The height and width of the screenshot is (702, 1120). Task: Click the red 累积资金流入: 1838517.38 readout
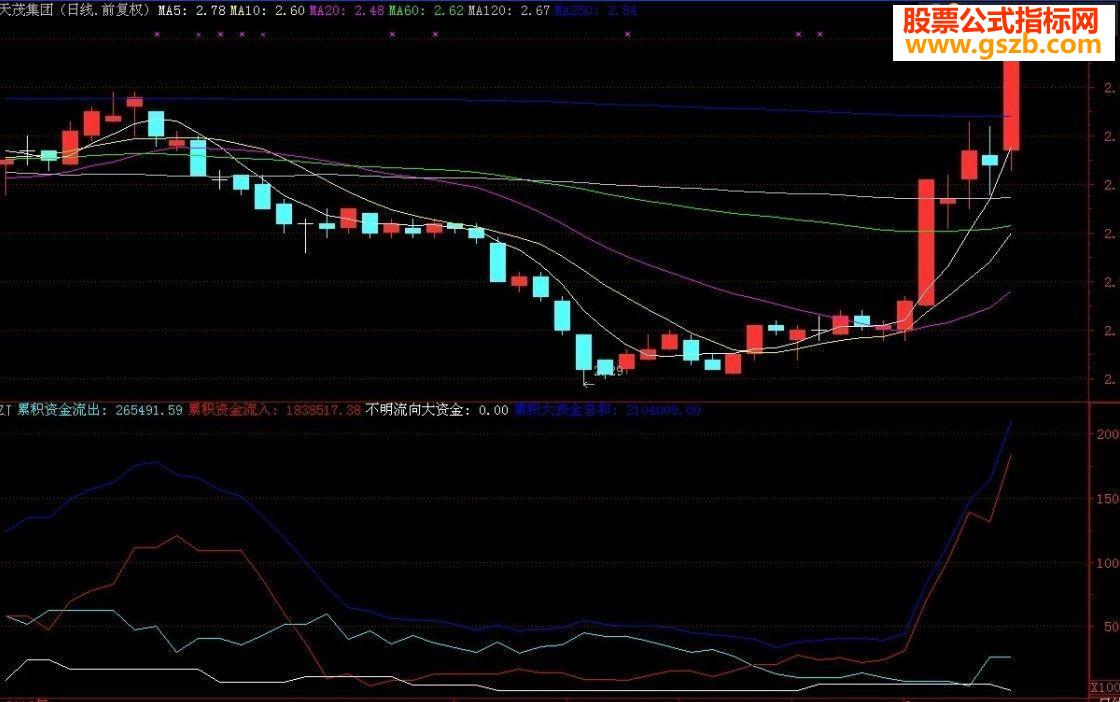[x=274, y=410]
